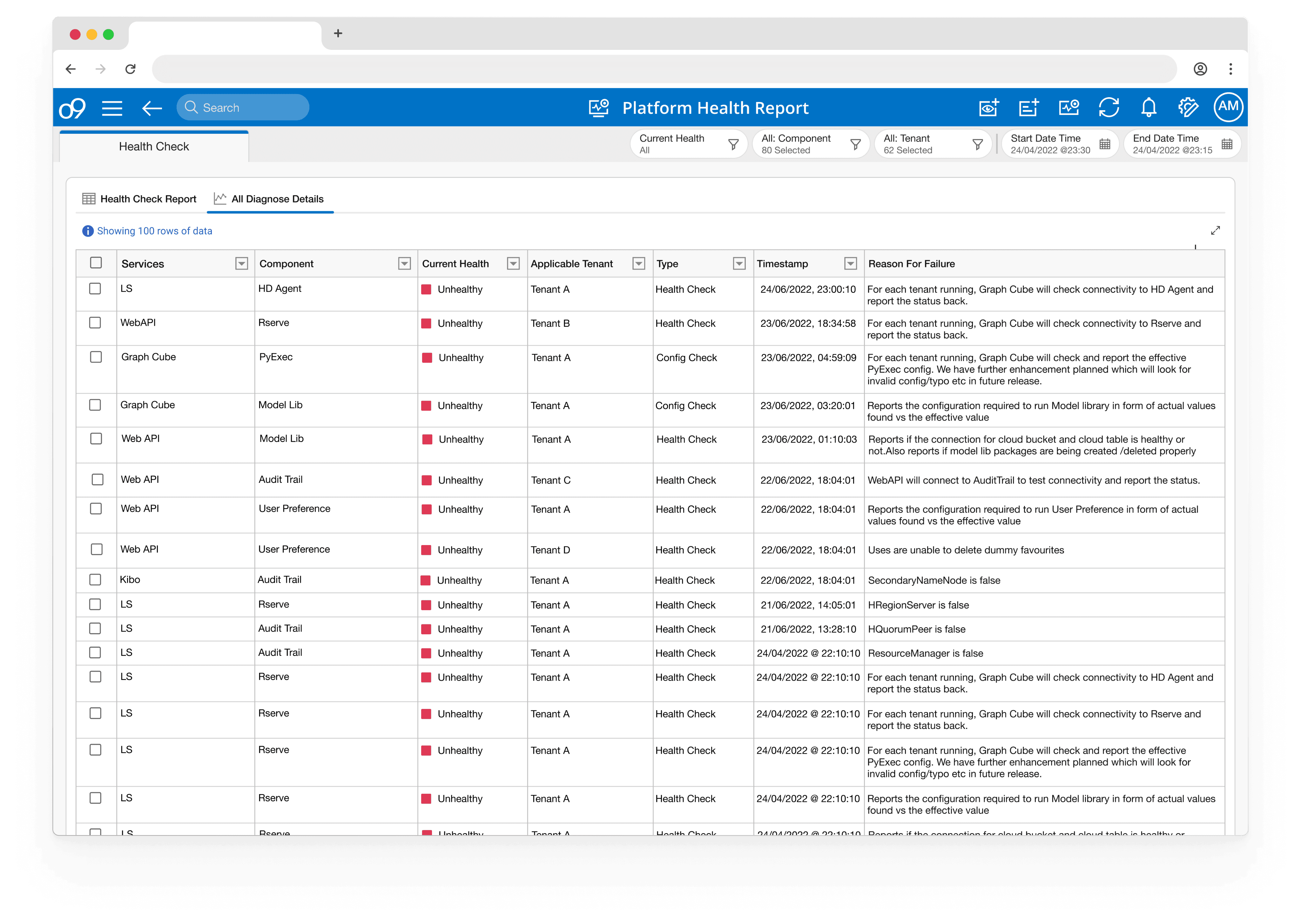Viewport: 1301px width, 924px height.
Task: Open the Current Health All filter
Action: tap(688, 144)
